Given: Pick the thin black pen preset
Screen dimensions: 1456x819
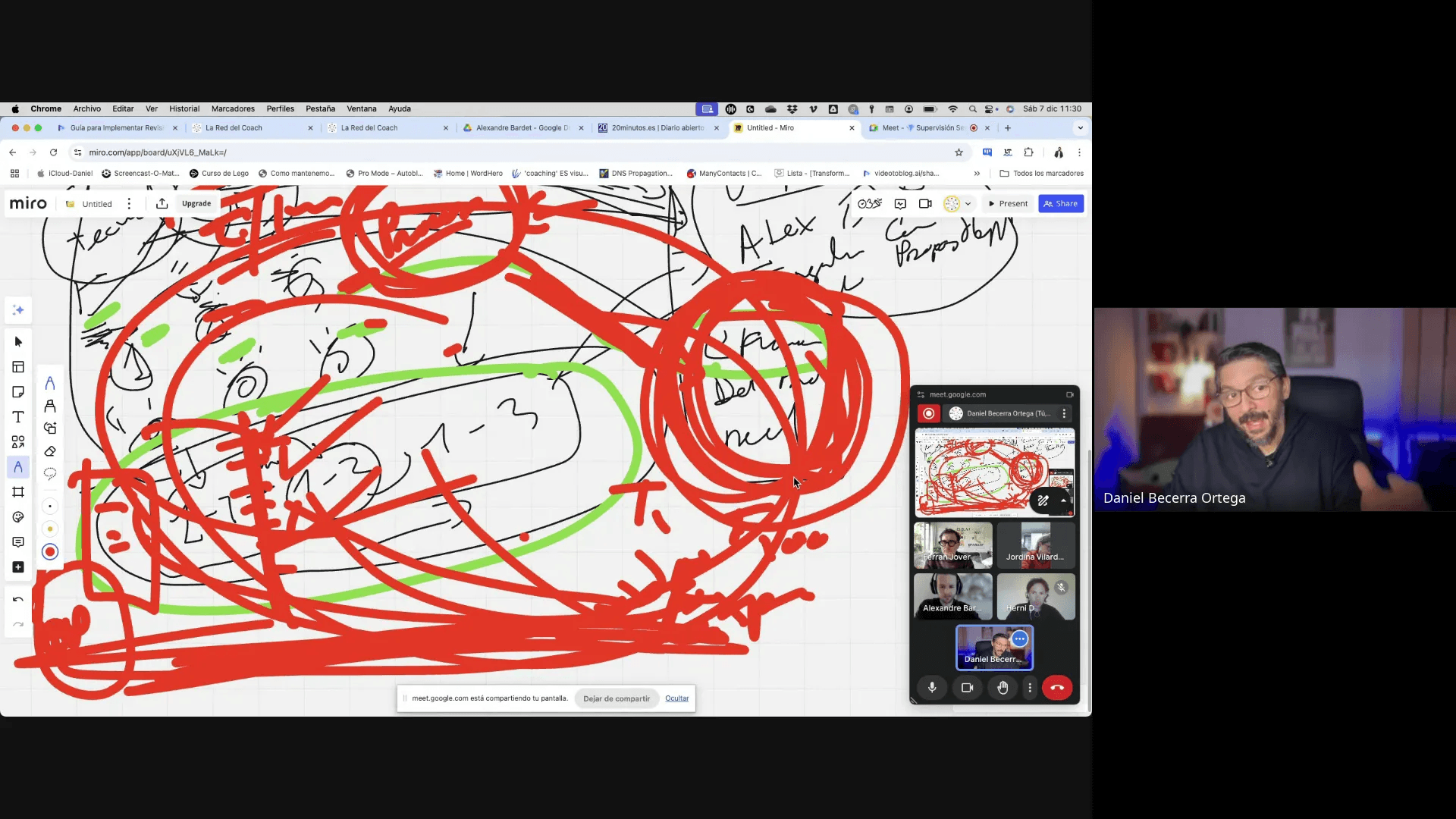Looking at the screenshot, I should tap(50, 507).
